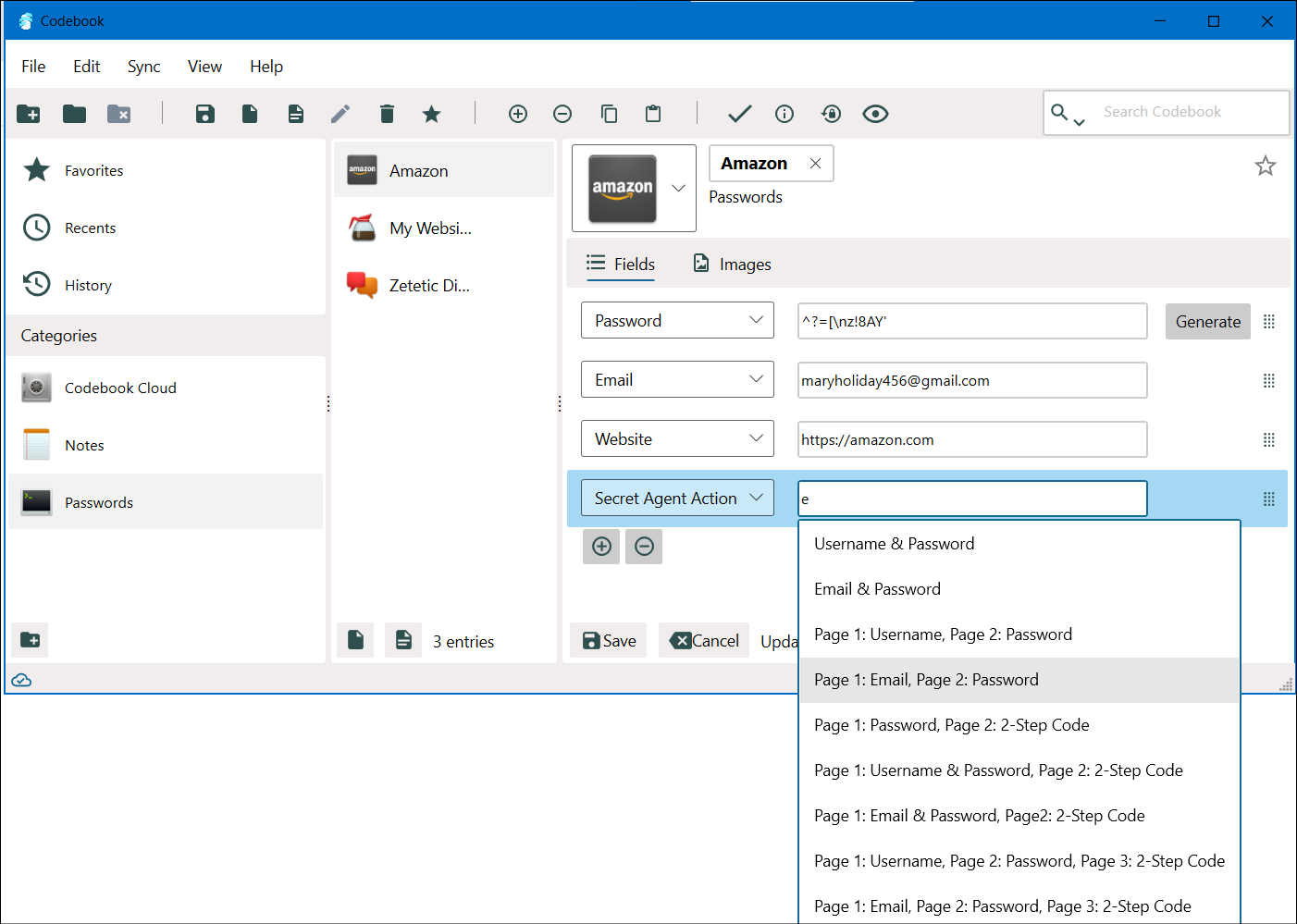Click the new entry toolbar icon
This screenshot has width=1297, height=924.
point(250,114)
